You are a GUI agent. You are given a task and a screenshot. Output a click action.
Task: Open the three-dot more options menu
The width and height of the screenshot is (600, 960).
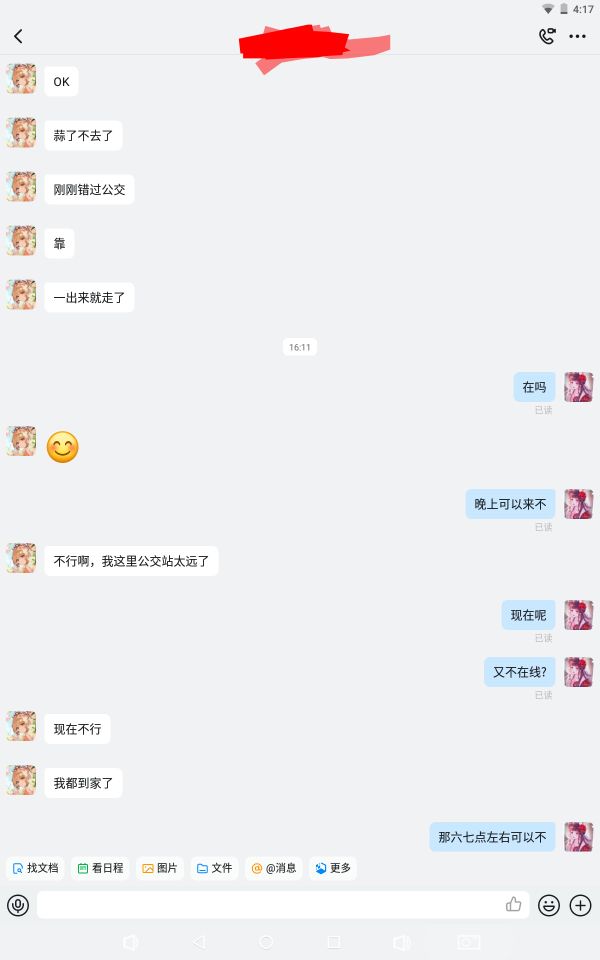pos(577,37)
